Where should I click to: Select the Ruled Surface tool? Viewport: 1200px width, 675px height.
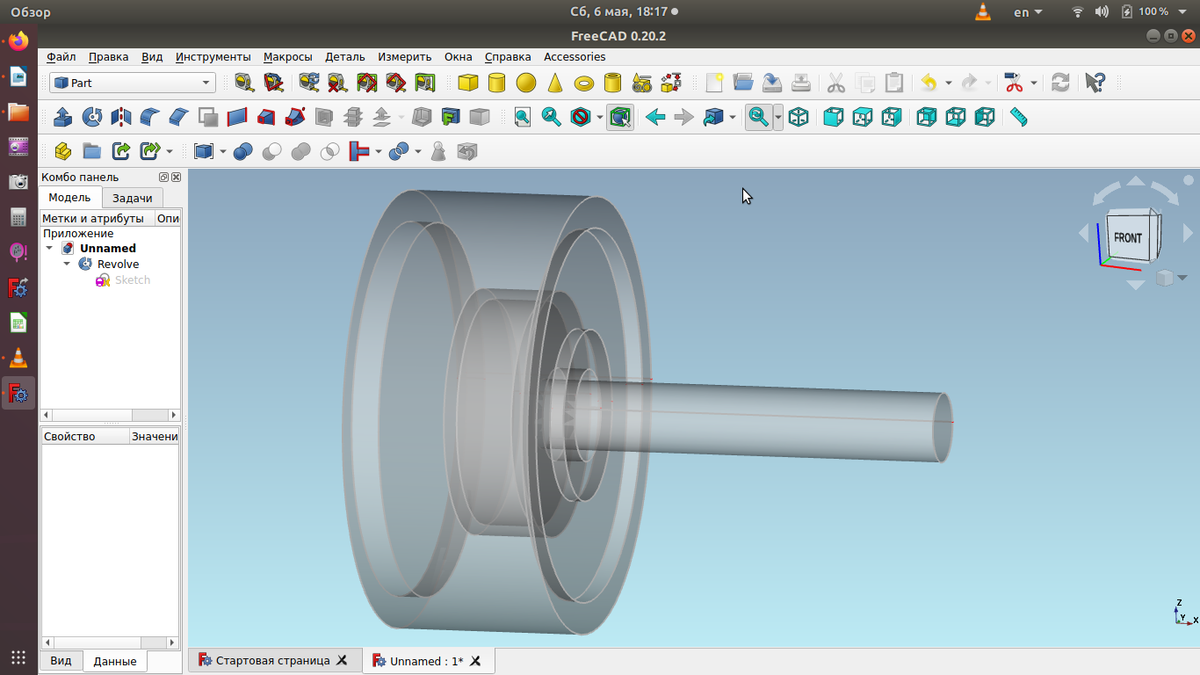pos(237,117)
